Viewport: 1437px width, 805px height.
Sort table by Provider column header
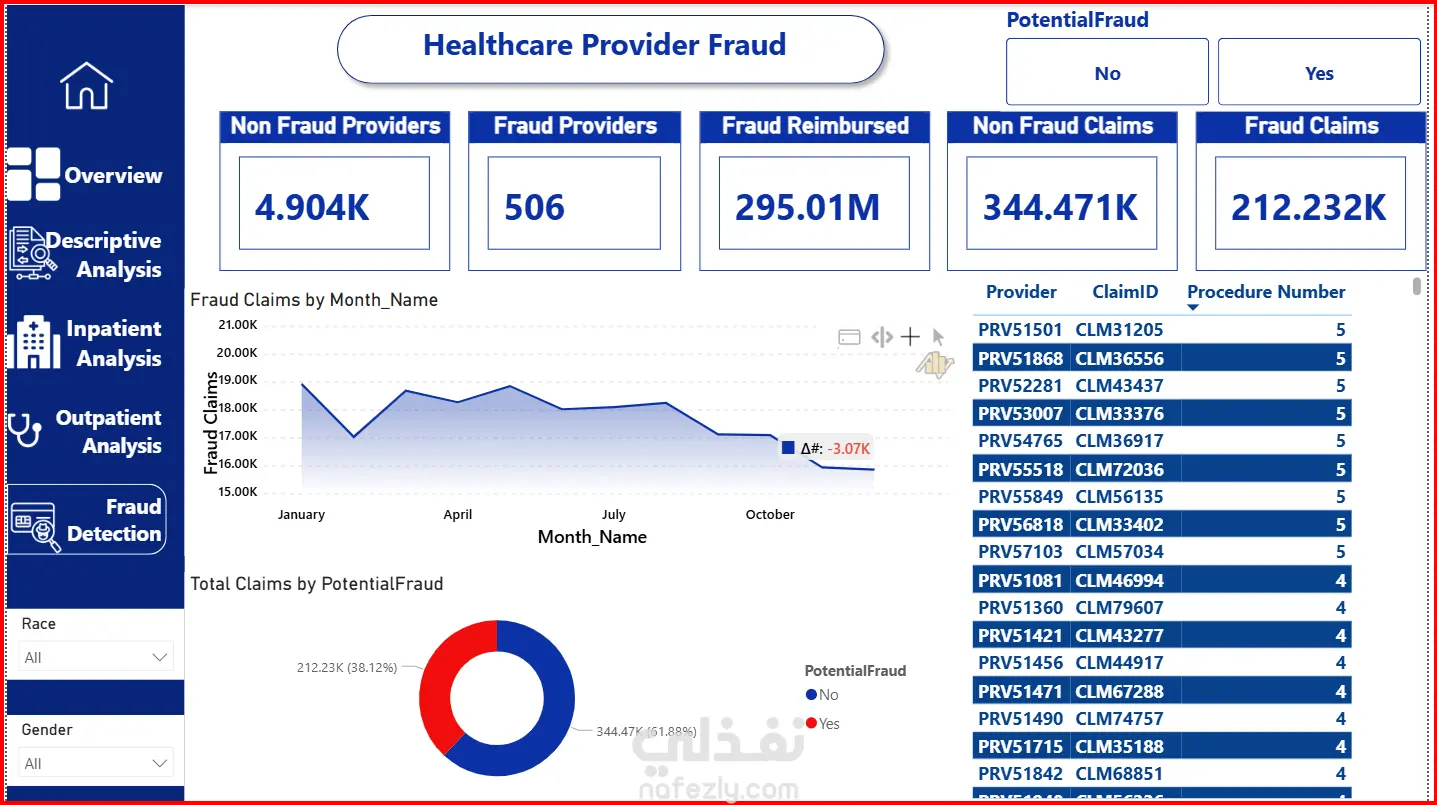coord(1021,292)
